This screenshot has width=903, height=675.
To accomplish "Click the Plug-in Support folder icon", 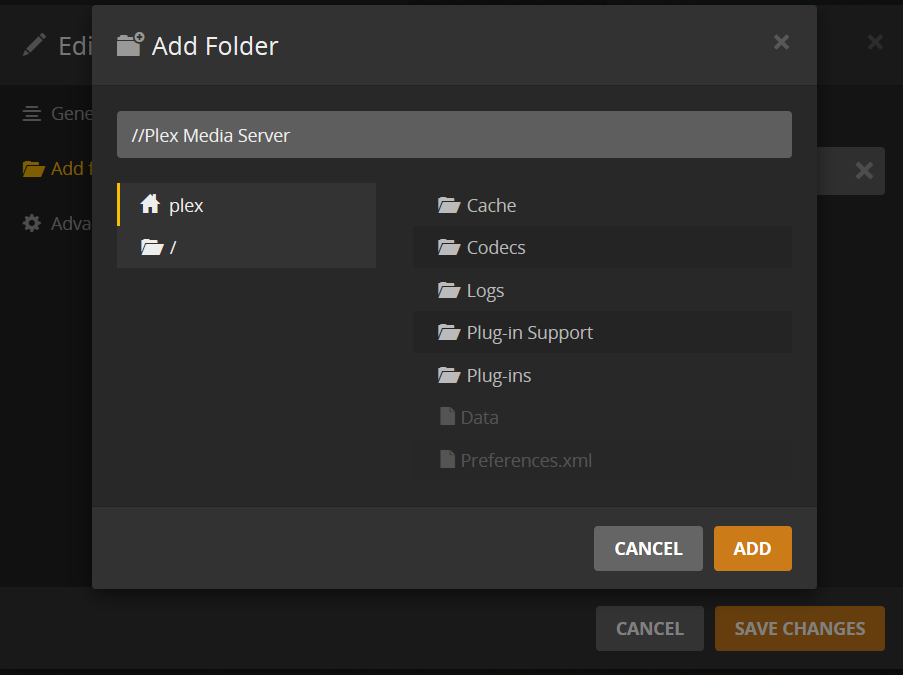I will pos(448,332).
